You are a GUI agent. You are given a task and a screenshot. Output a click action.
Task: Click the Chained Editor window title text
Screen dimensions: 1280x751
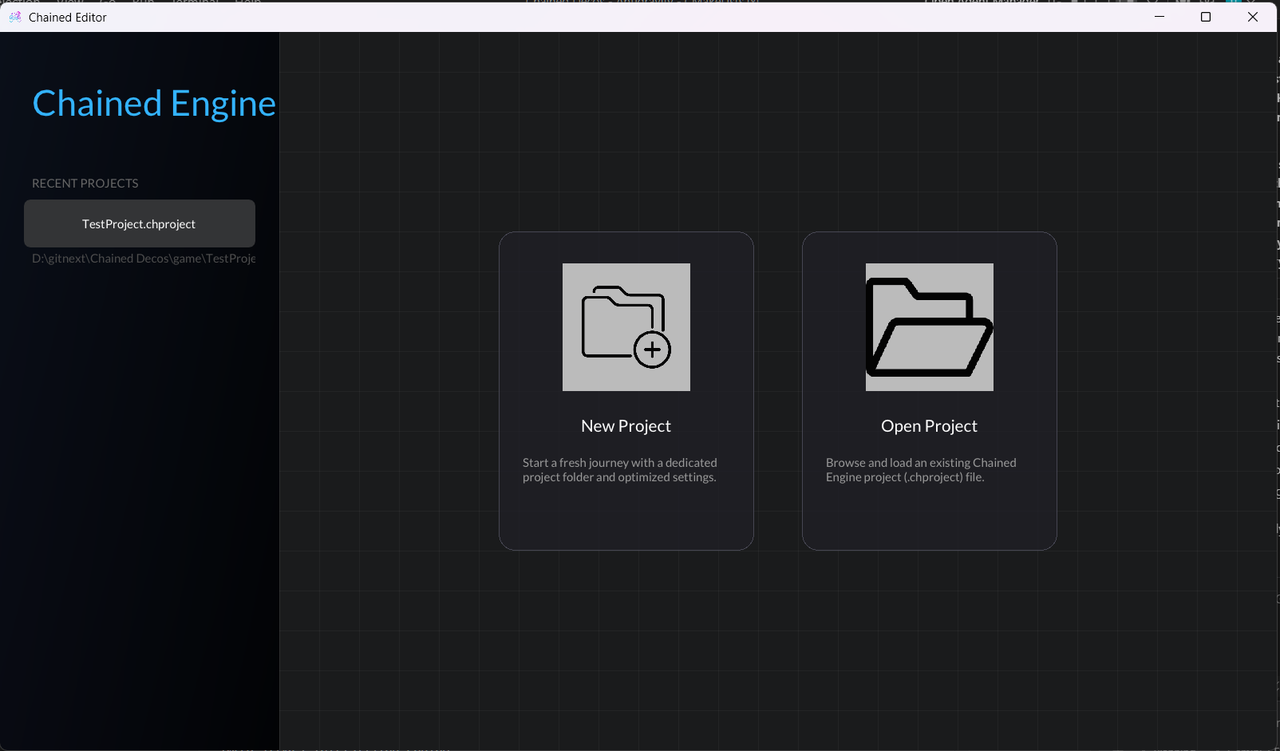(68, 16)
